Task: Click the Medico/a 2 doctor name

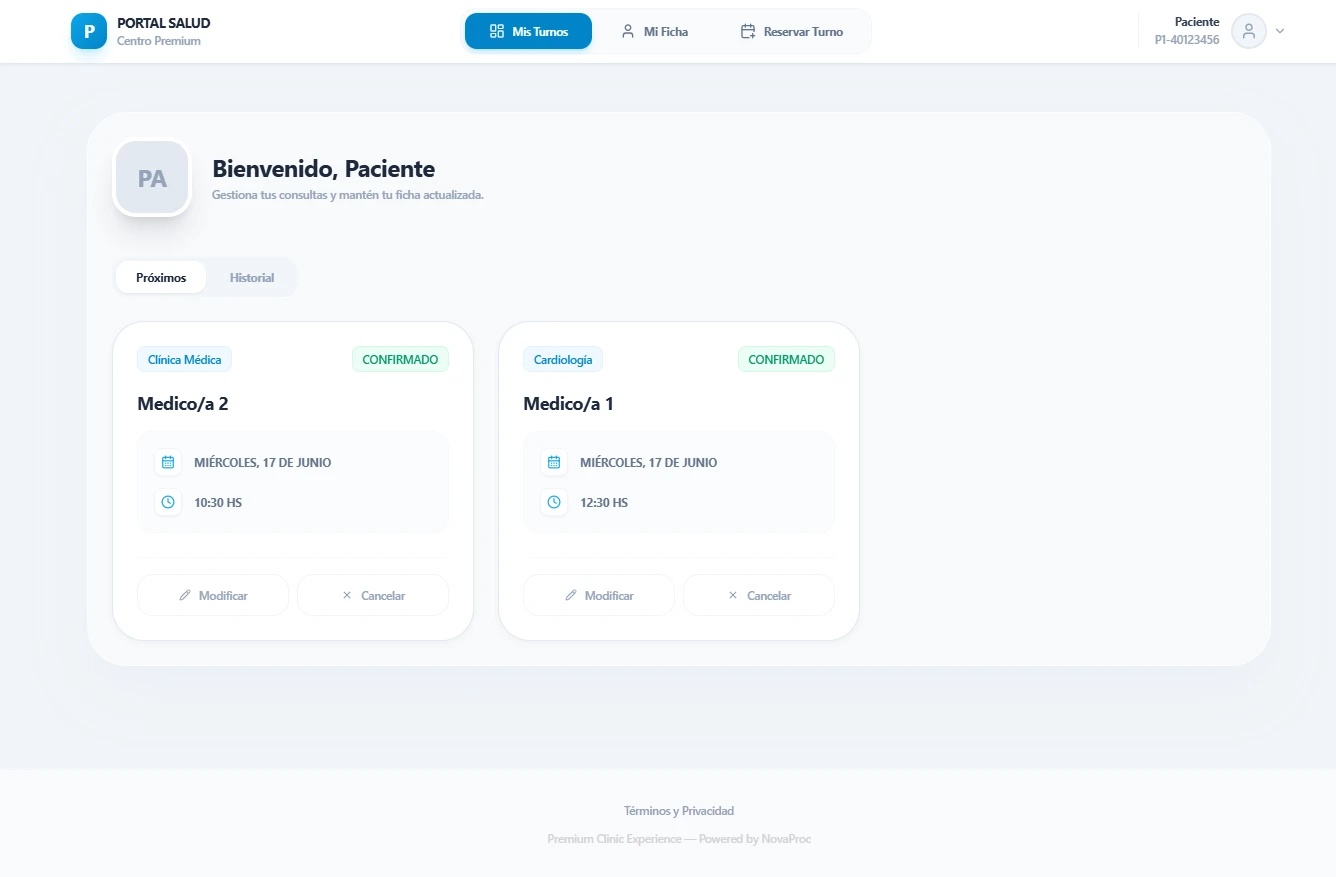Action: [183, 404]
